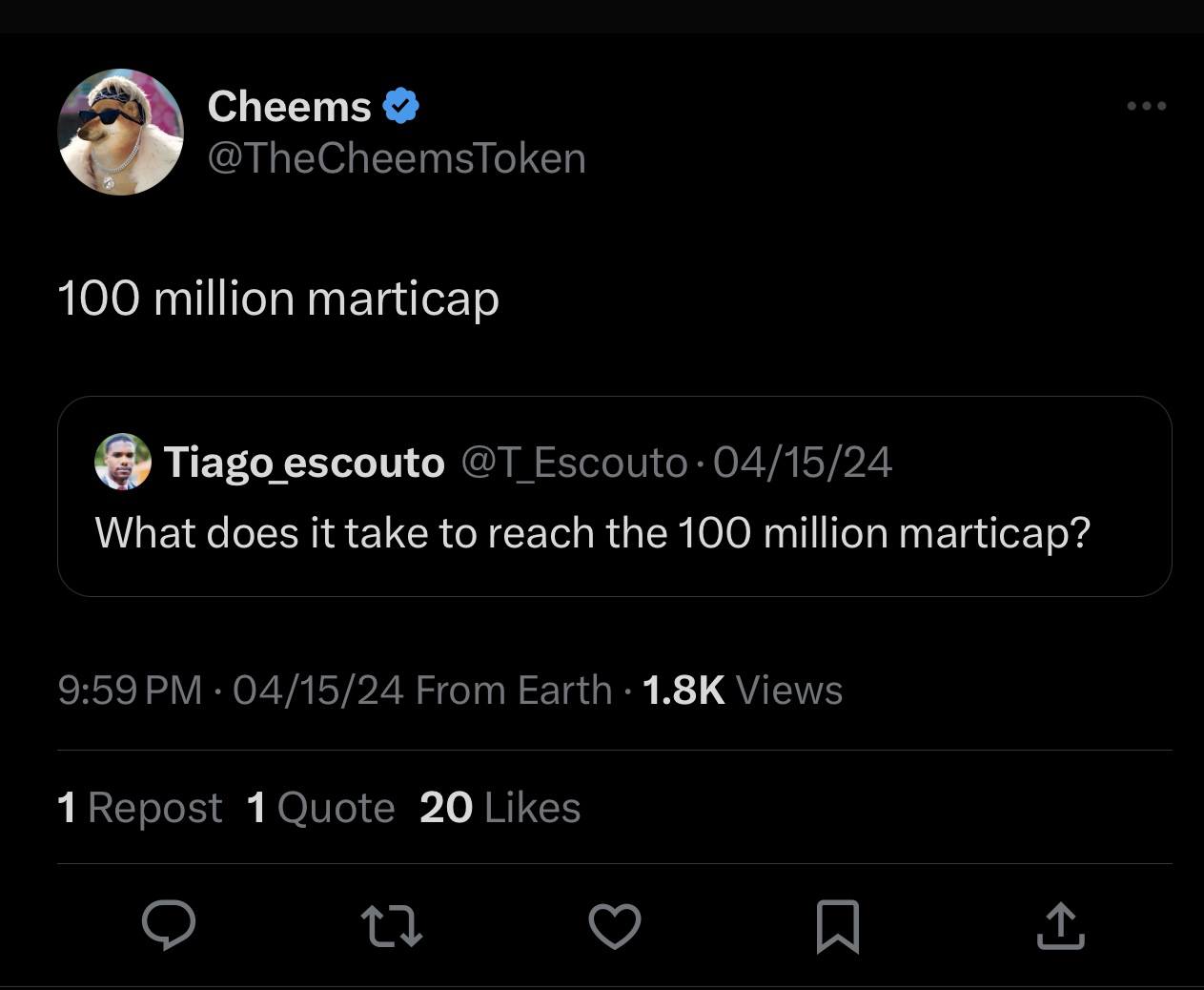Click the verified badge next to Cheems
This screenshot has height=990, width=1204.
point(402,105)
